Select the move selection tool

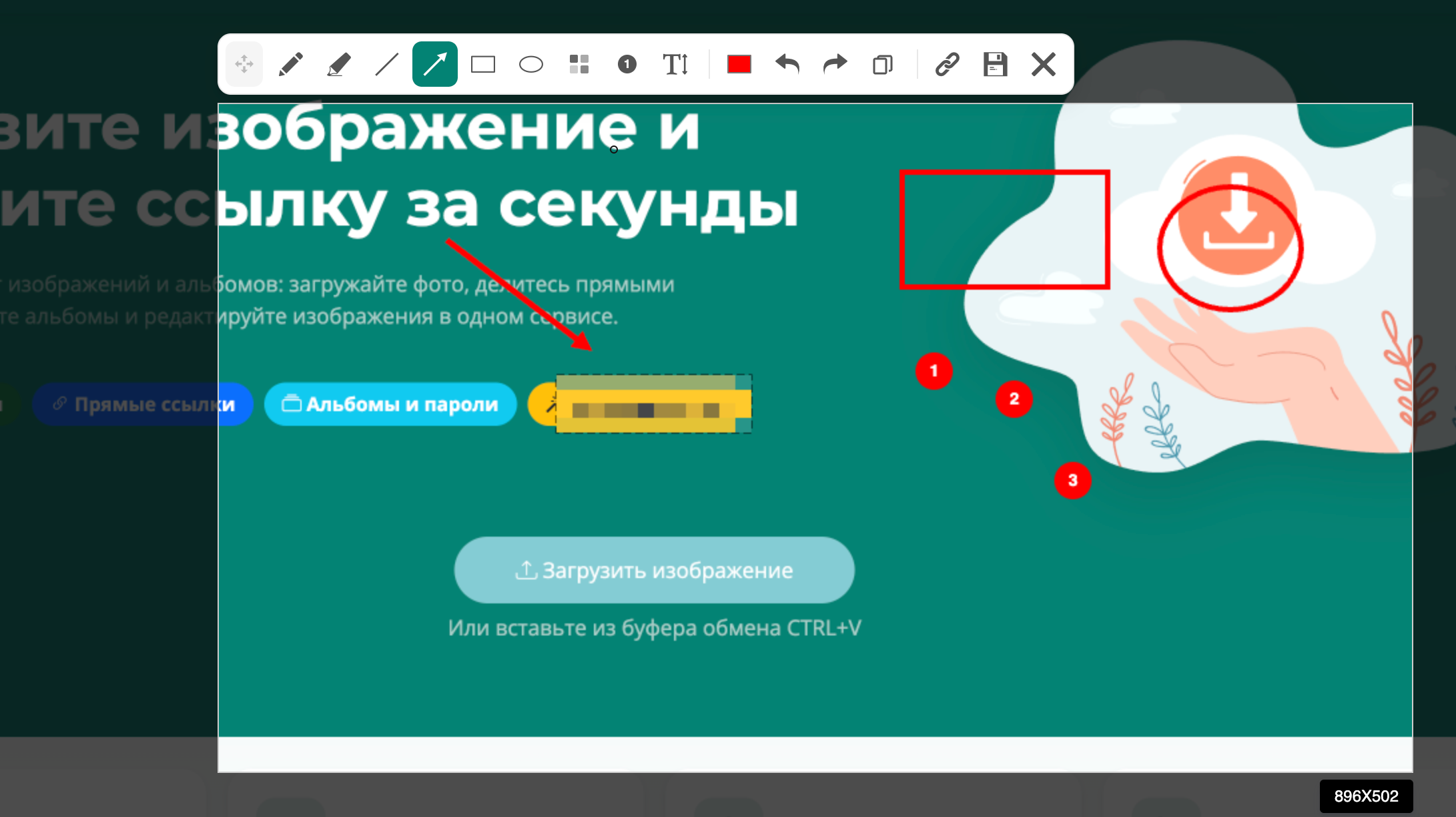pos(244,65)
